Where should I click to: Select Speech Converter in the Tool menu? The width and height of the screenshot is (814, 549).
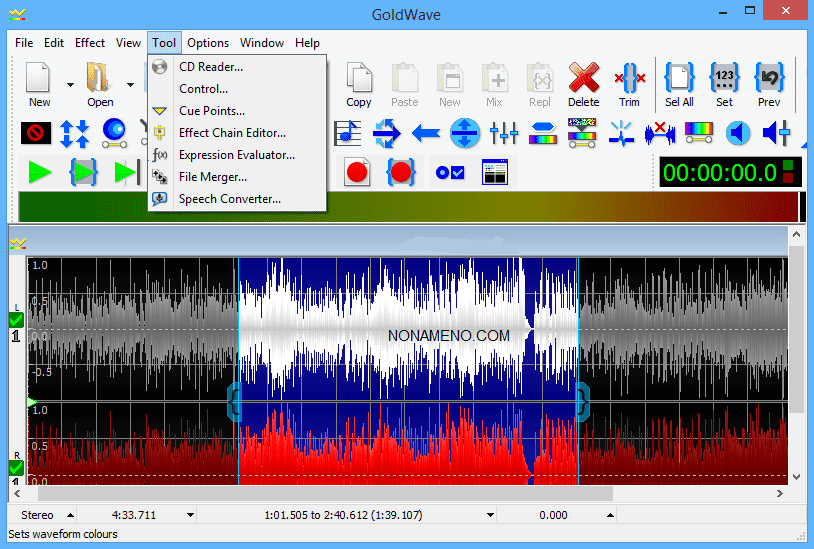click(229, 199)
